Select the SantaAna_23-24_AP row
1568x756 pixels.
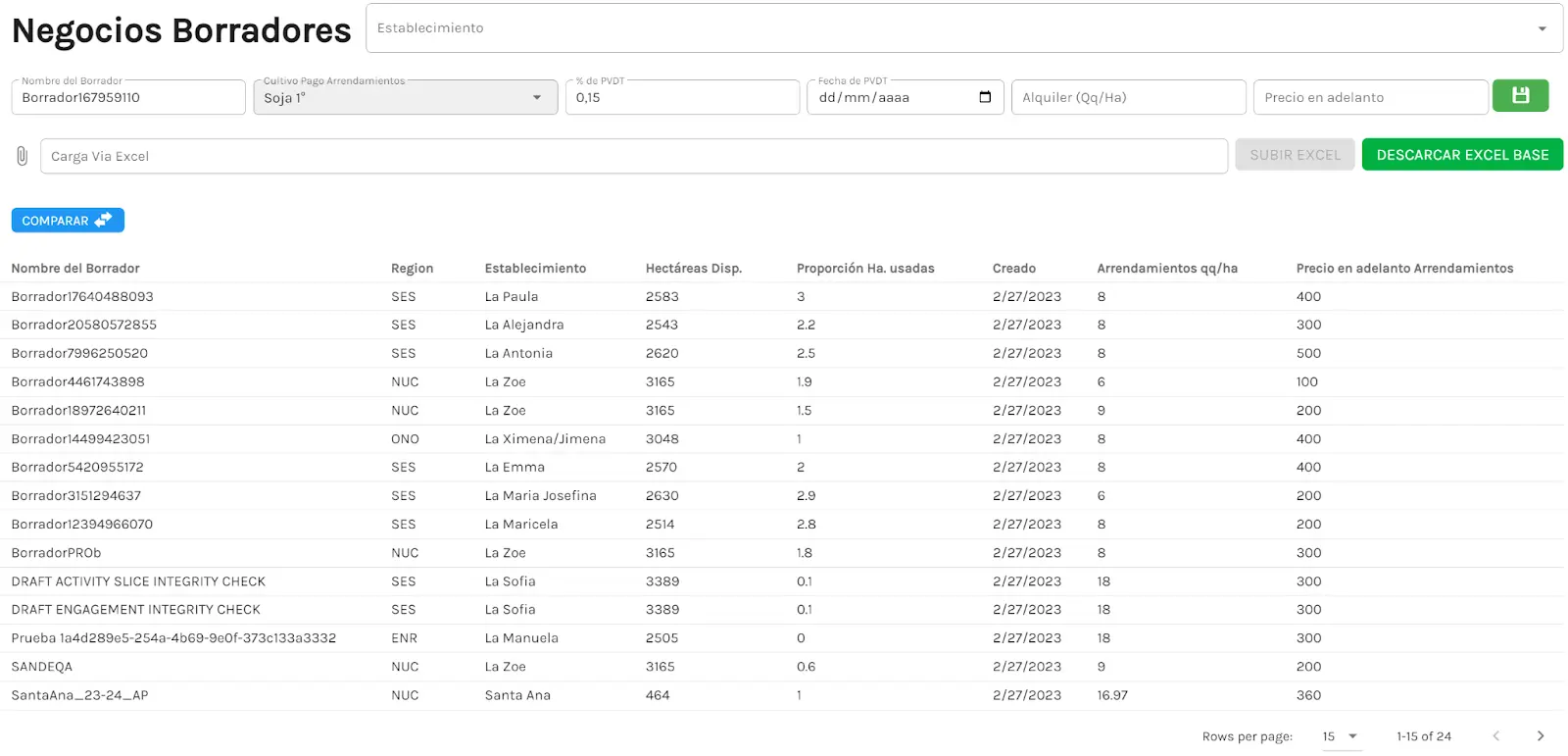coord(79,695)
